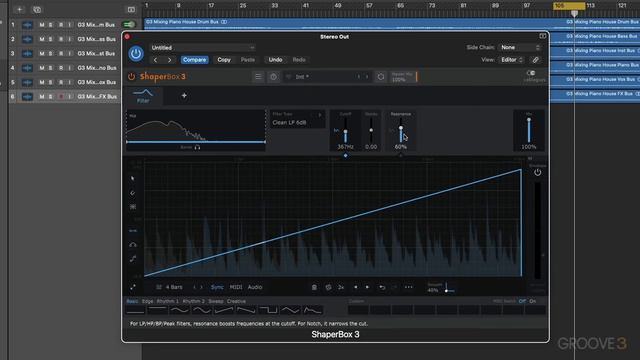Choose the first sine wave preset thumbnail
This screenshot has height=360, width=640.
180,310
